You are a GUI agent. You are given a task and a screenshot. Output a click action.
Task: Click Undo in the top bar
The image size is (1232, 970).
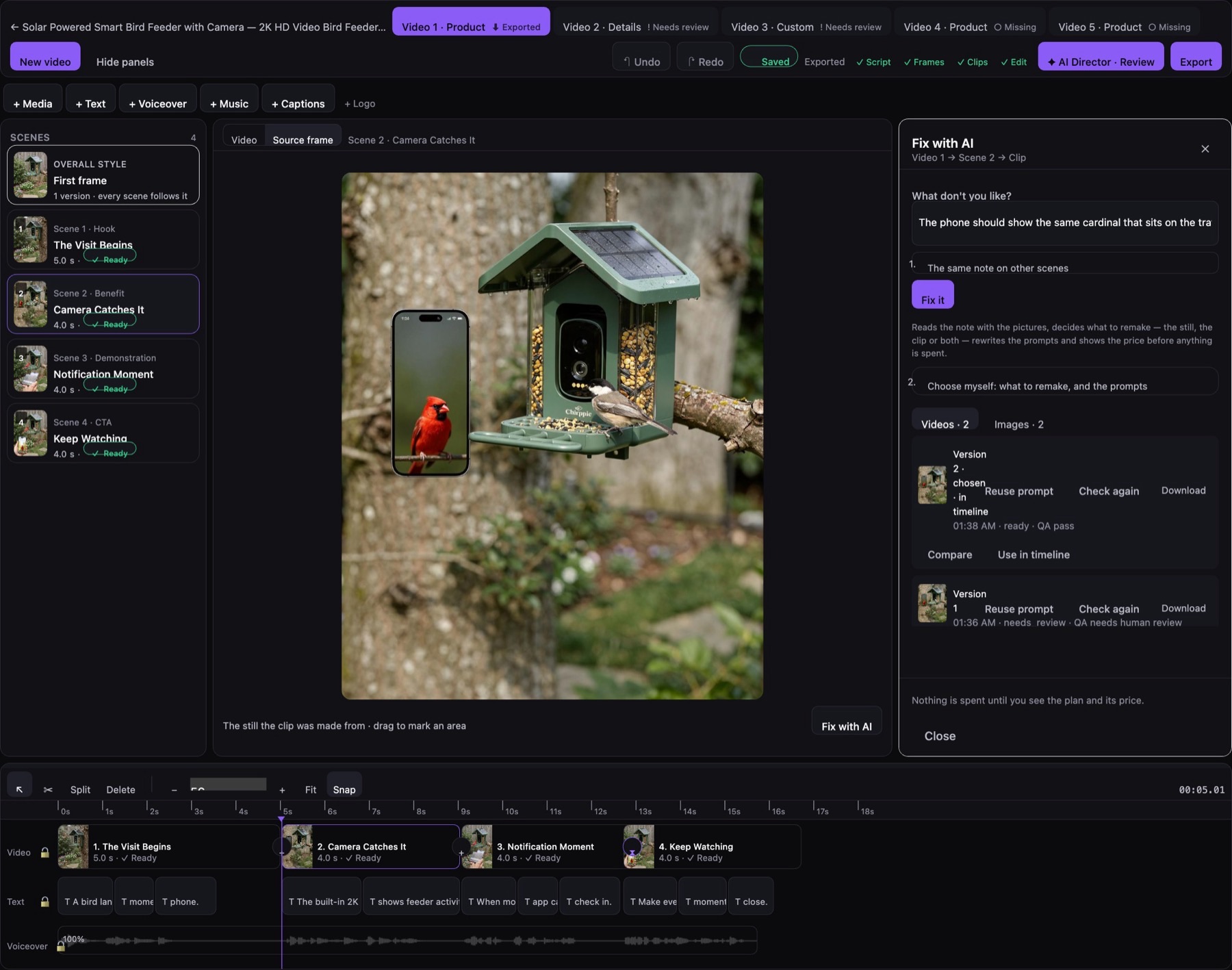click(641, 56)
